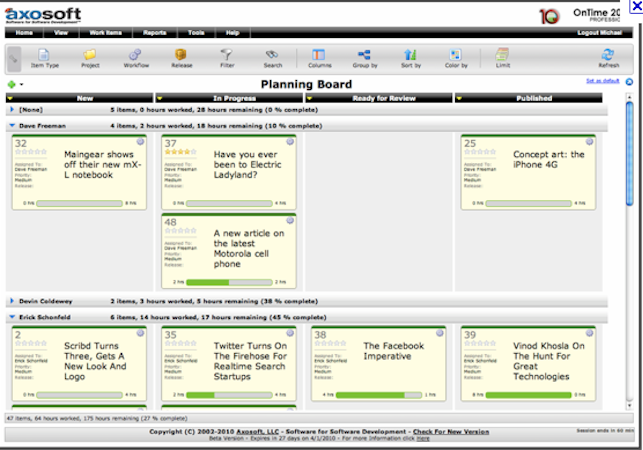Click the beta info 'Here' link
The image size is (643, 450).
(423, 439)
